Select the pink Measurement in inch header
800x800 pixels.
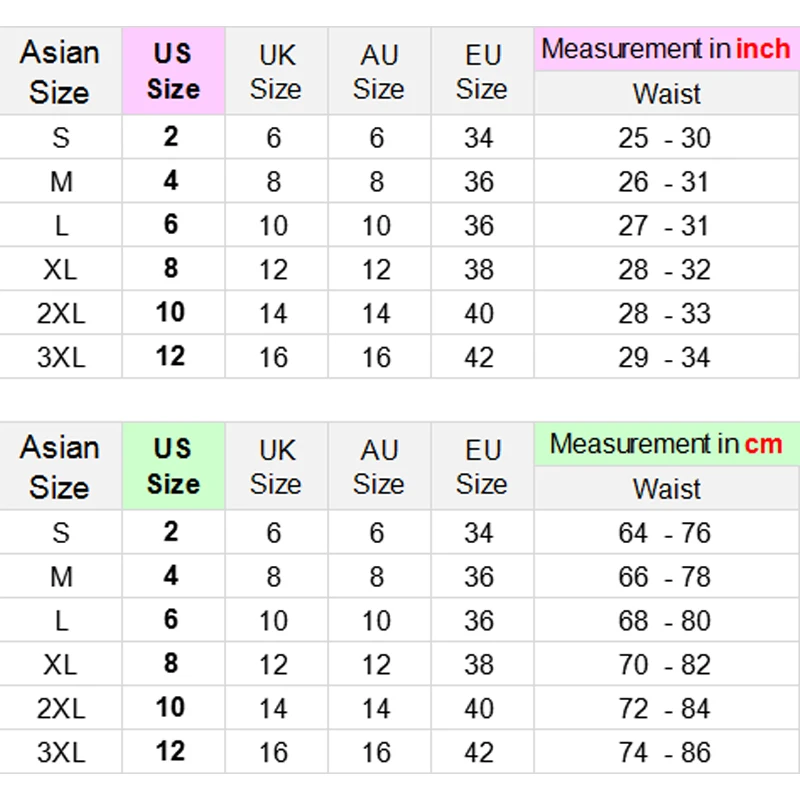(665, 49)
